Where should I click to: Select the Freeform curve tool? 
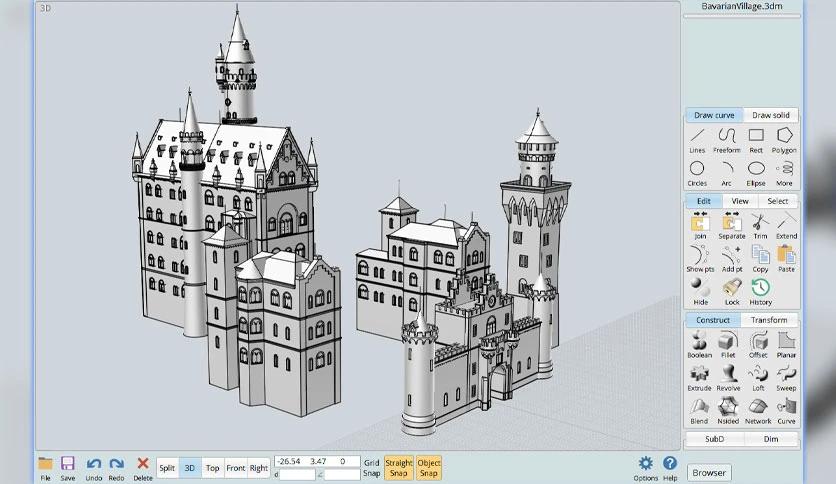tap(727, 141)
